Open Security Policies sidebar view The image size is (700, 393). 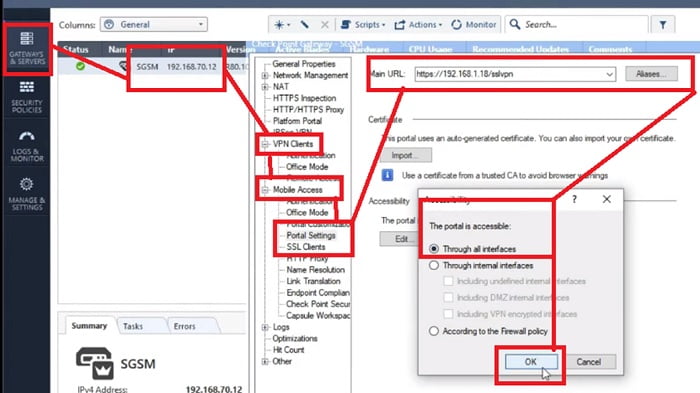(27, 96)
